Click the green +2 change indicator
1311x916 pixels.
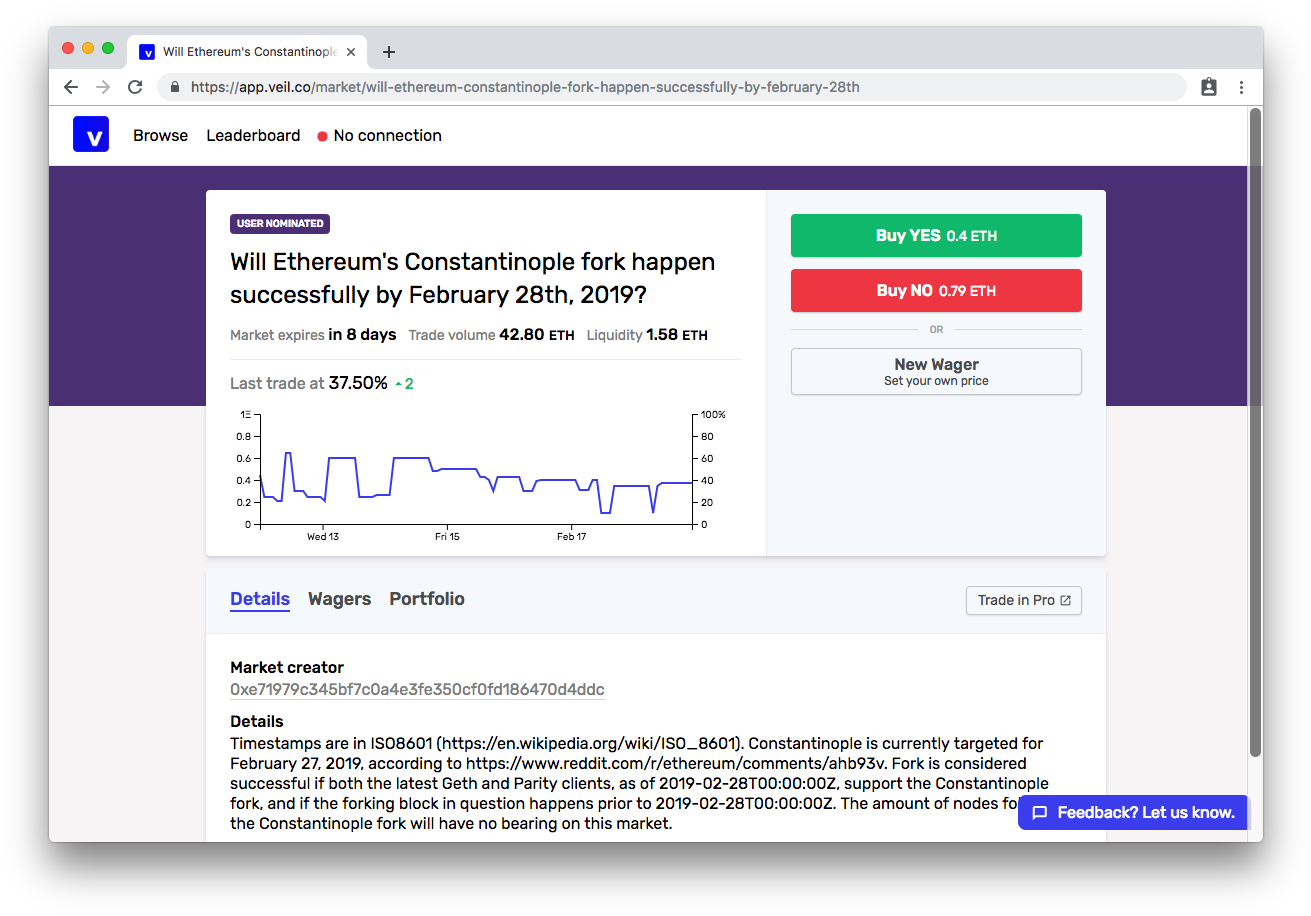pos(404,384)
